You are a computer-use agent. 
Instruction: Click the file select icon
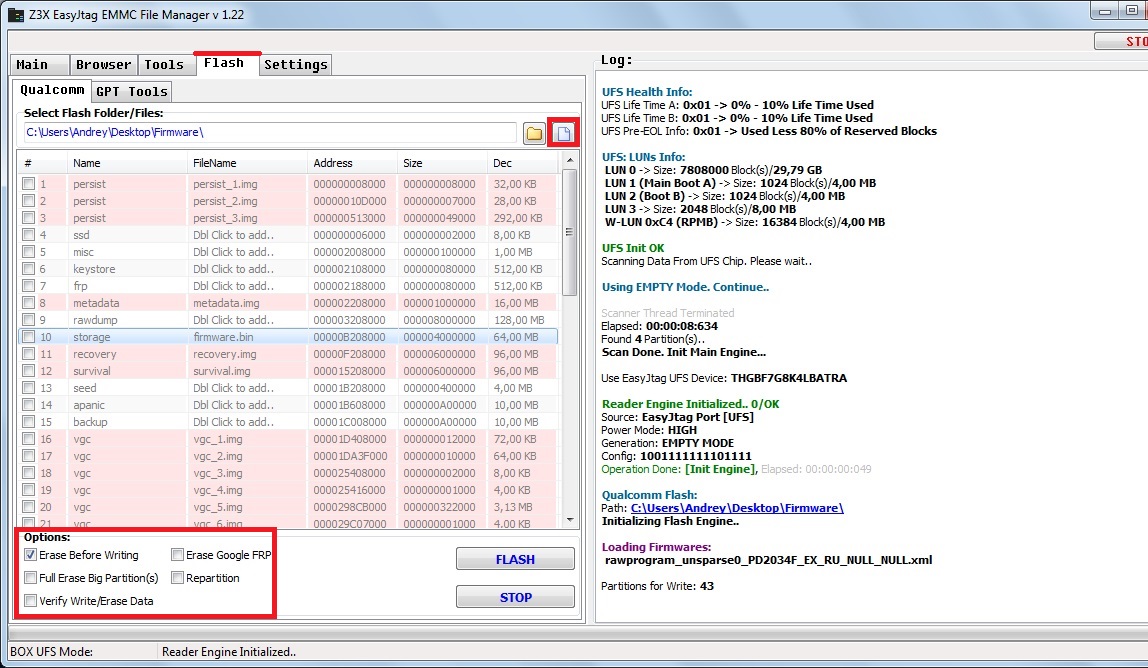(563, 133)
